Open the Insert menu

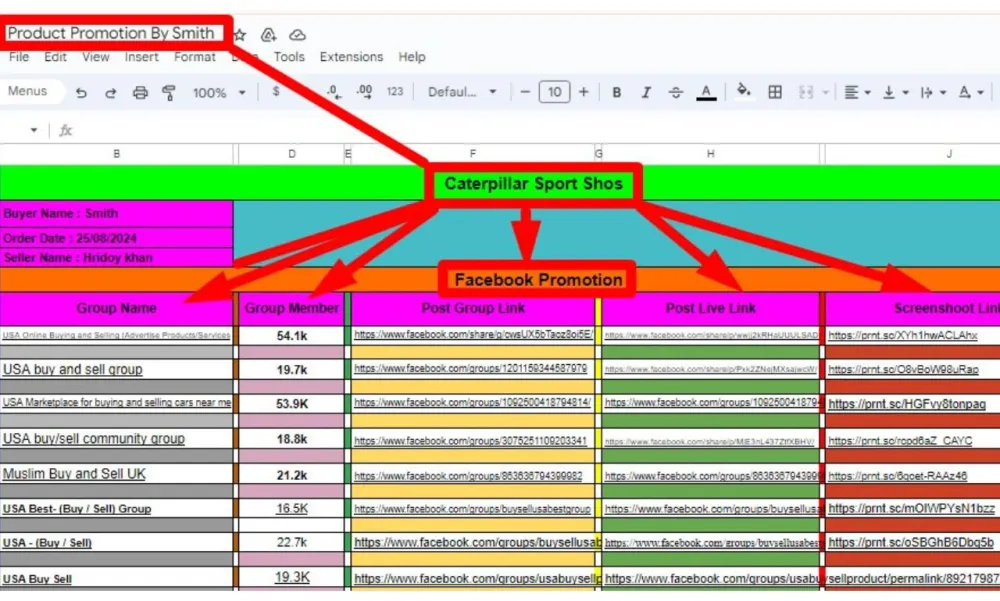pos(142,57)
